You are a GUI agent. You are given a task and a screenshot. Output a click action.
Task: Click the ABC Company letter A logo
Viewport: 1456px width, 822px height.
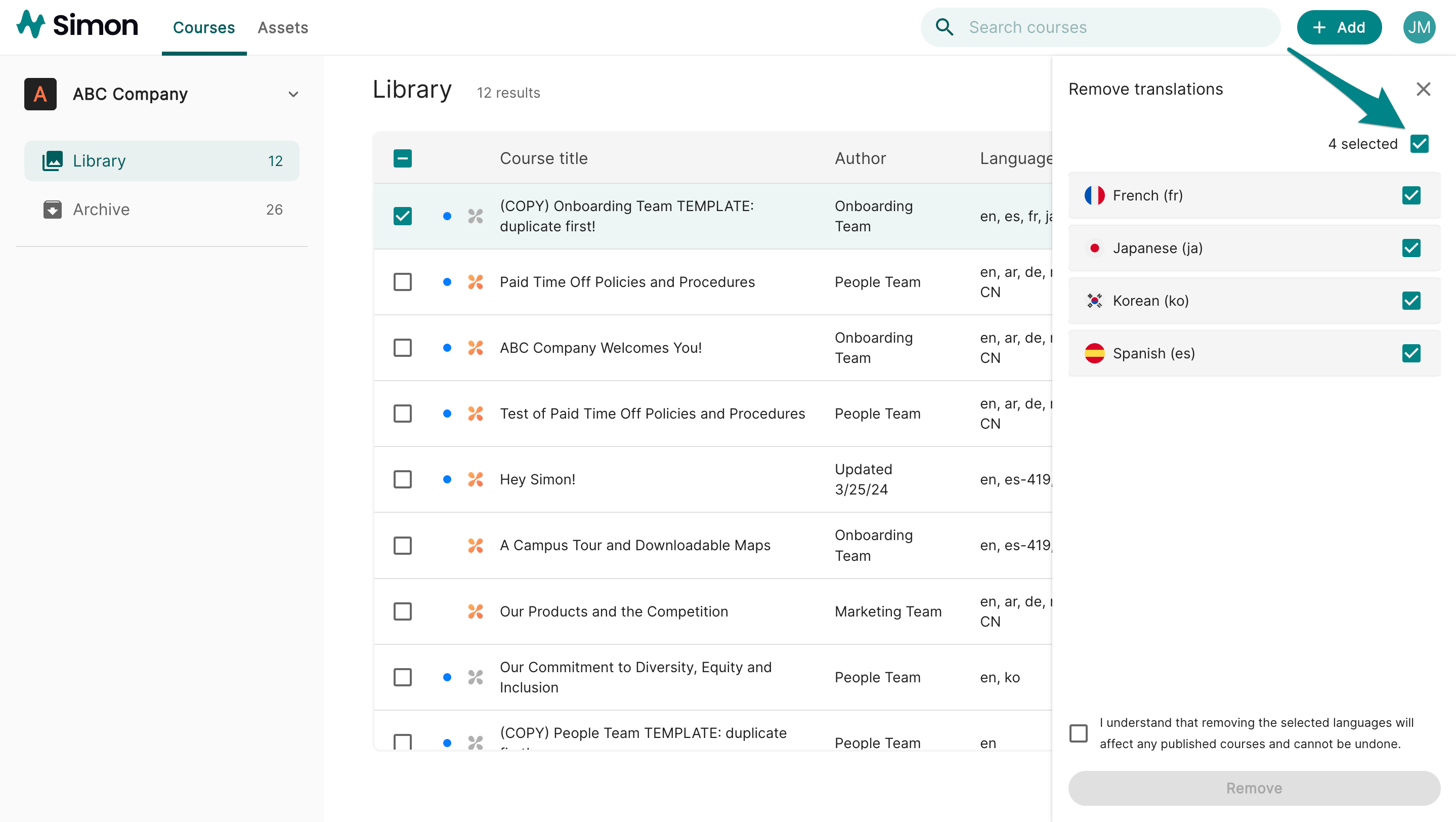40,94
